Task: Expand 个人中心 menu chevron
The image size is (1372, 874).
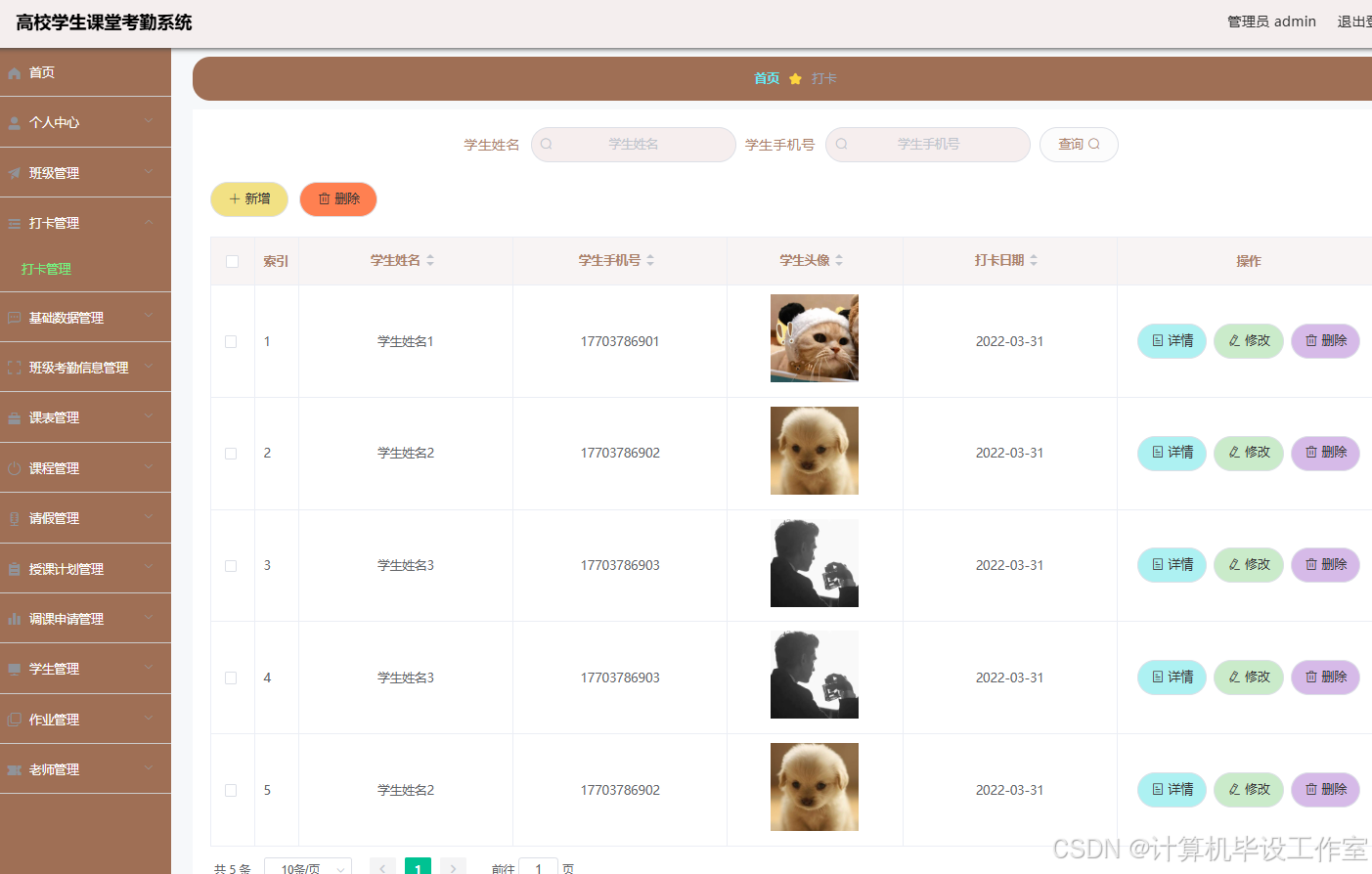Action: pyautogui.click(x=149, y=121)
